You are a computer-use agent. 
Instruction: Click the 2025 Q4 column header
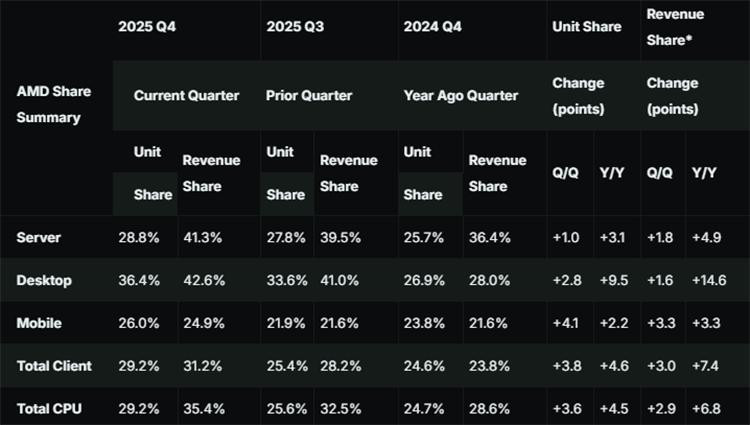[148, 27]
